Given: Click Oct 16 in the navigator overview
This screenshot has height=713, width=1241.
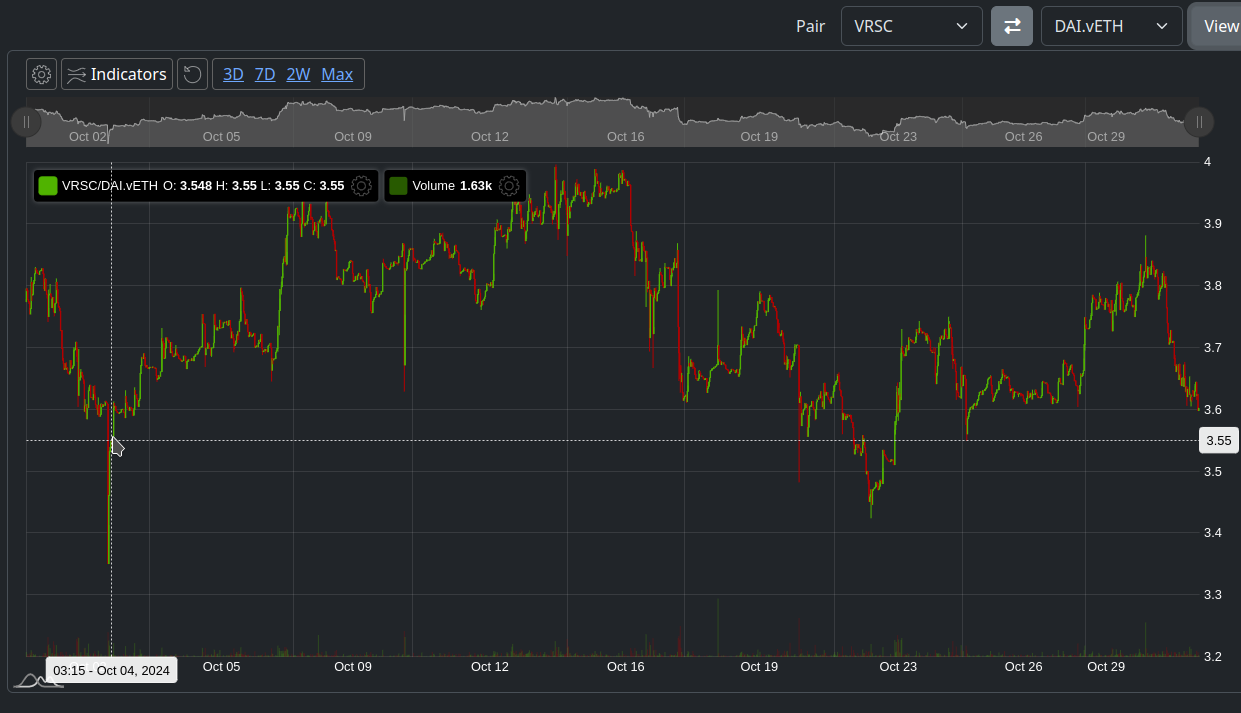Looking at the screenshot, I should coord(625,136).
